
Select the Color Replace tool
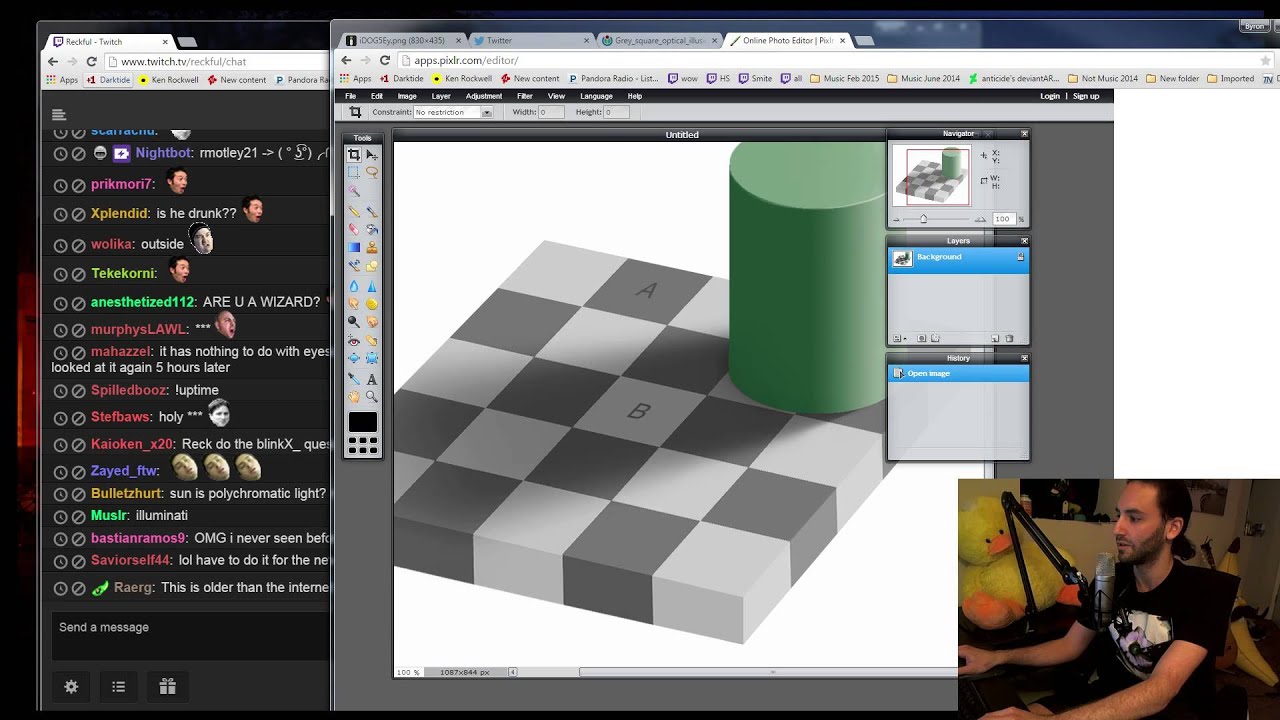point(354,265)
